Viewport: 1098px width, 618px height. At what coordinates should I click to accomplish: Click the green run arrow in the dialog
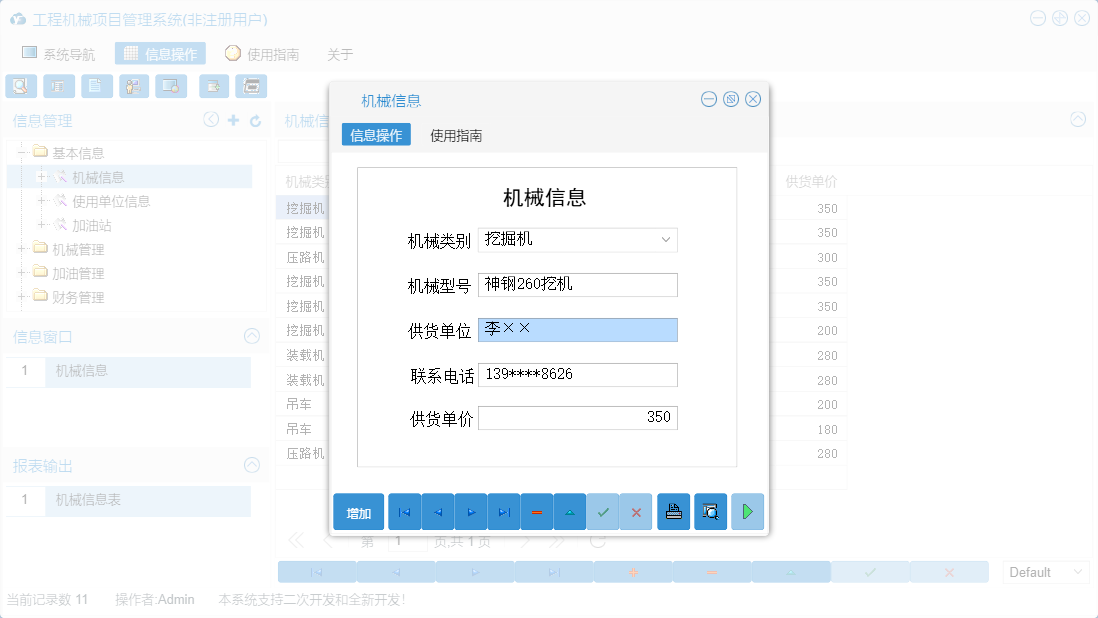point(747,511)
